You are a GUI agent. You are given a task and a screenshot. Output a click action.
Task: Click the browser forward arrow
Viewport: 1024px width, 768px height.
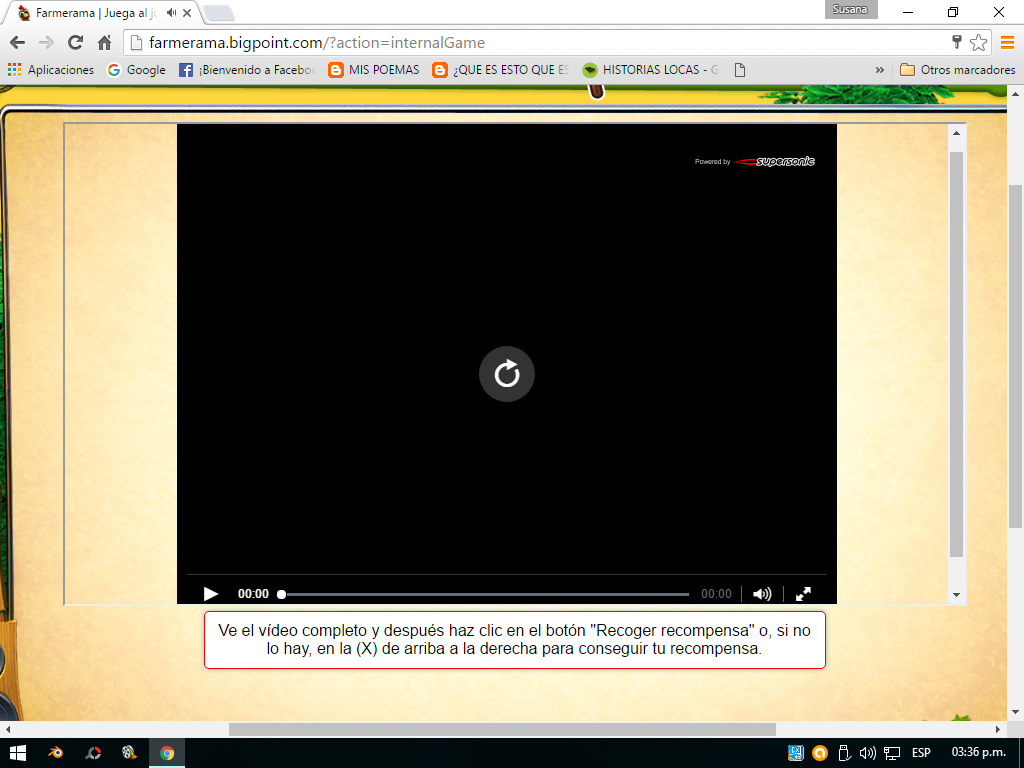click(x=46, y=42)
